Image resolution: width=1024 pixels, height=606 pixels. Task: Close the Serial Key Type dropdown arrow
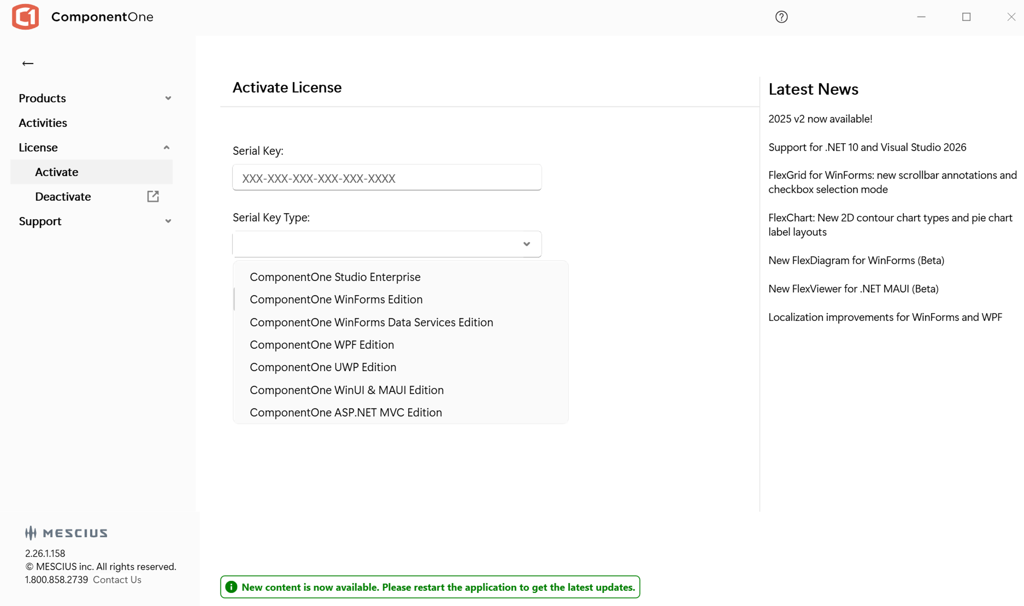click(x=526, y=244)
